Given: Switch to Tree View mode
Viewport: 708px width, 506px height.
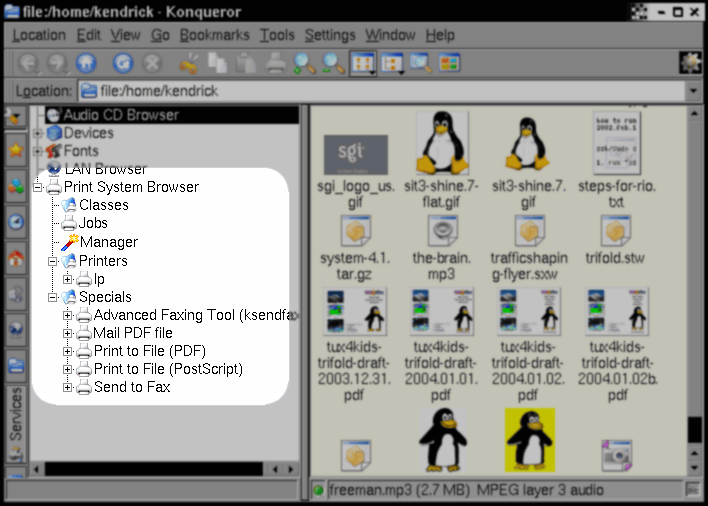Looking at the screenshot, I should (x=391, y=63).
